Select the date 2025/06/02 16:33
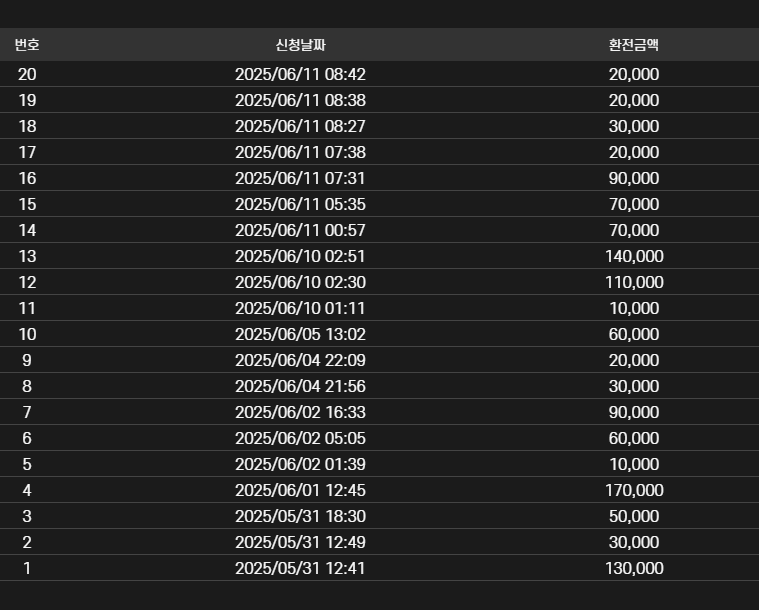Viewport: 759px width, 610px height. tap(300, 412)
